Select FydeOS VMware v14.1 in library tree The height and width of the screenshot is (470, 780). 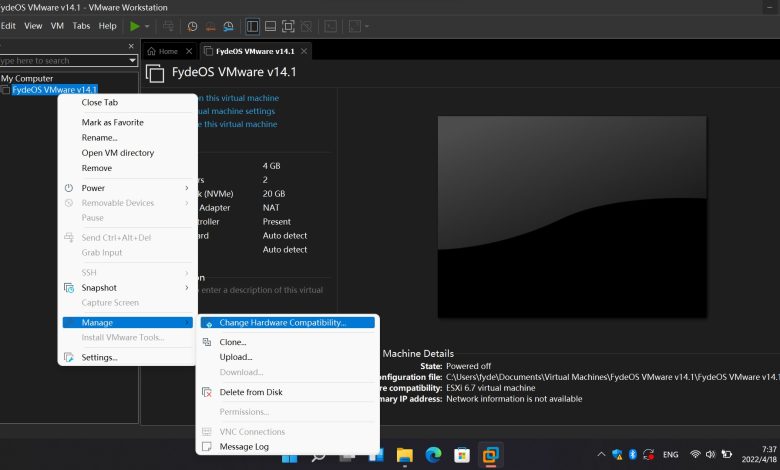pyautogui.click(x=54, y=90)
